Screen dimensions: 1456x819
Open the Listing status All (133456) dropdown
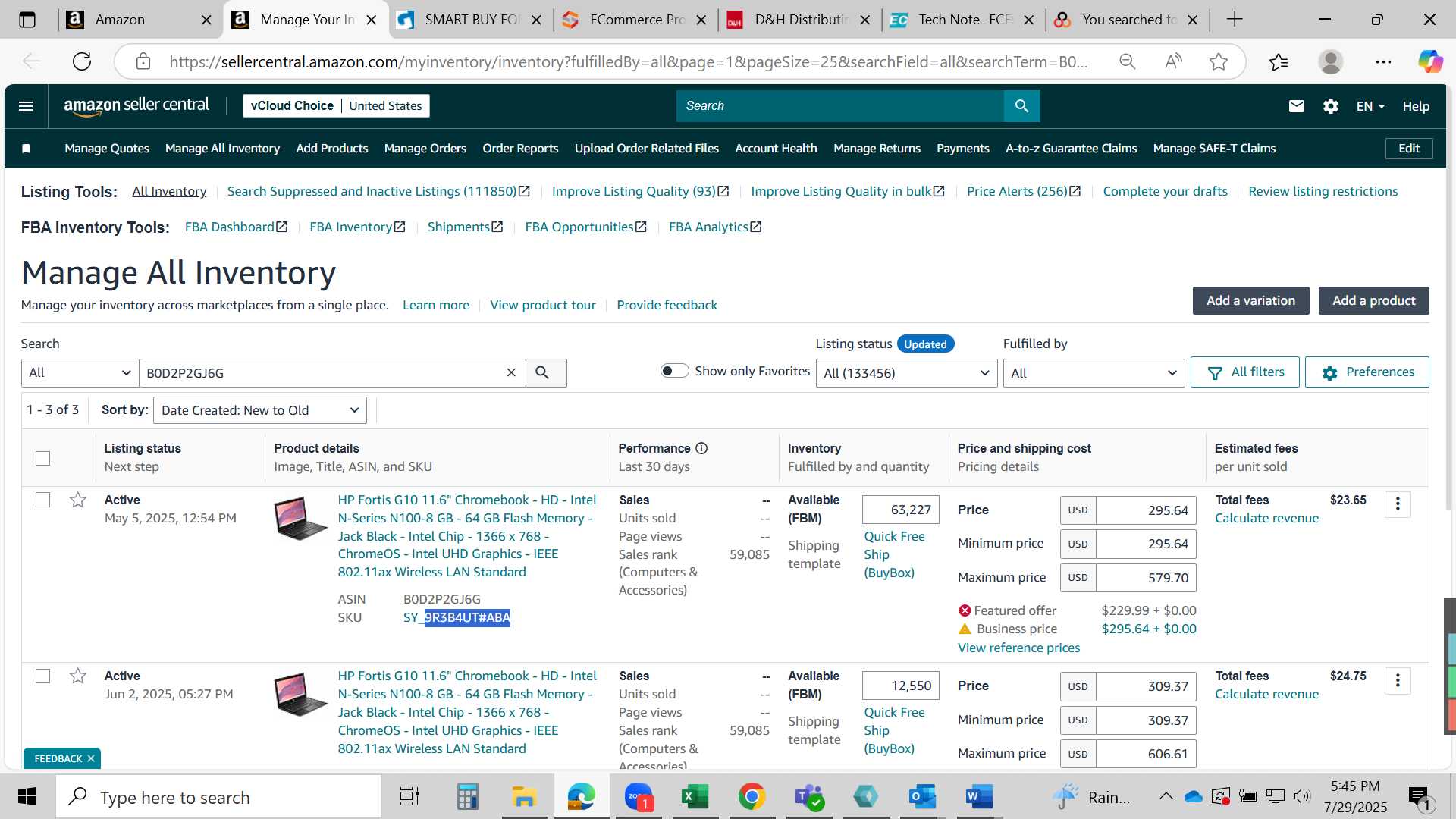(906, 372)
